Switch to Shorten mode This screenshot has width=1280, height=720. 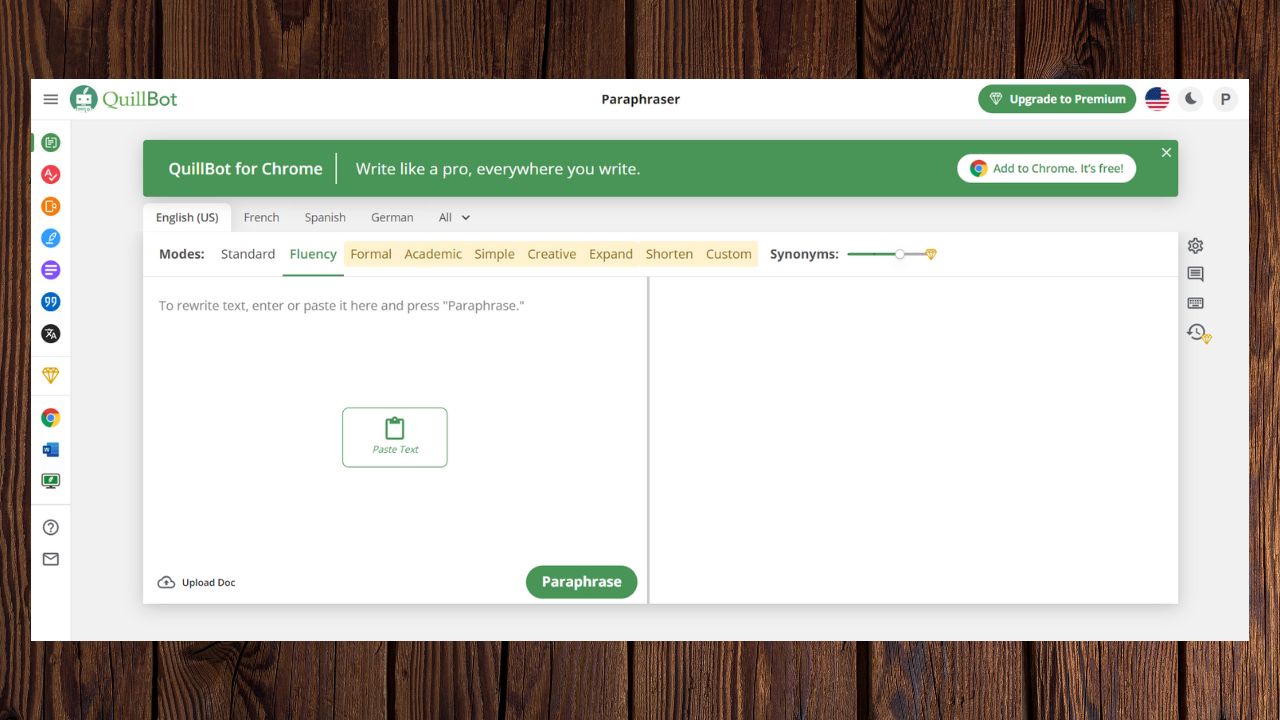(x=669, y=254)
